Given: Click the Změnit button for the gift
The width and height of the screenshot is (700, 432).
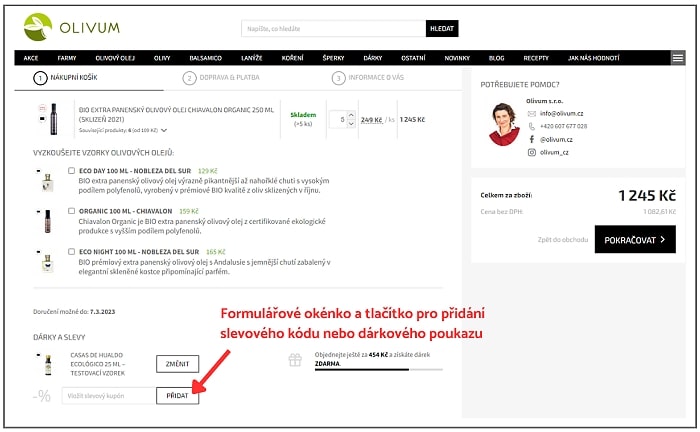Looking at the screenshot, I should (177, 364).
